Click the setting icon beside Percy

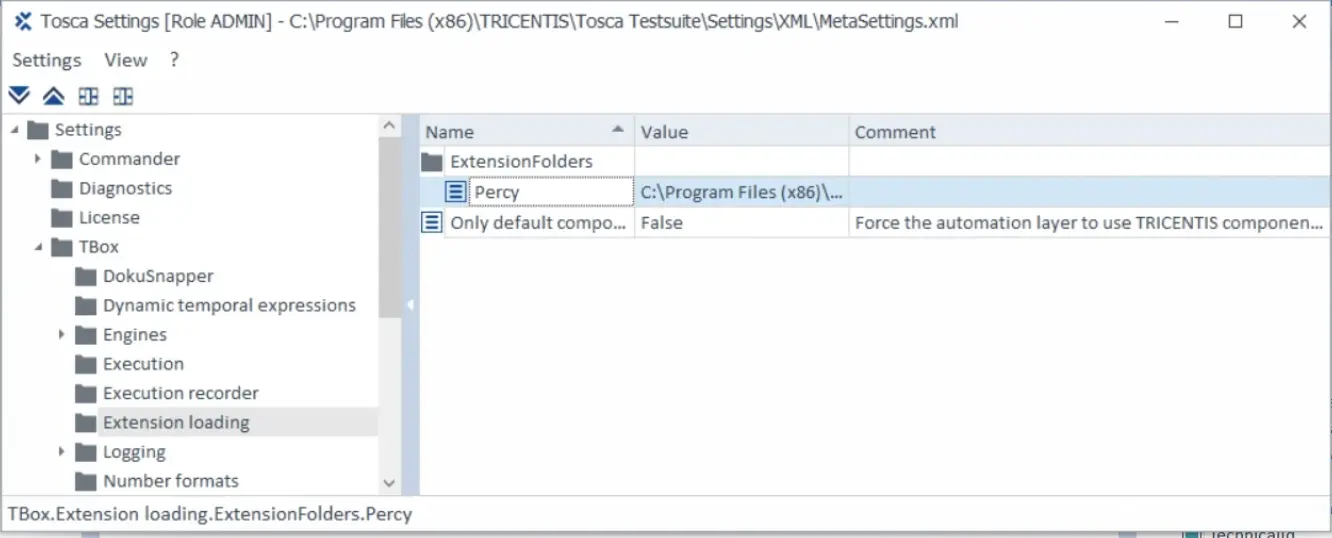[x=456, y=192]
